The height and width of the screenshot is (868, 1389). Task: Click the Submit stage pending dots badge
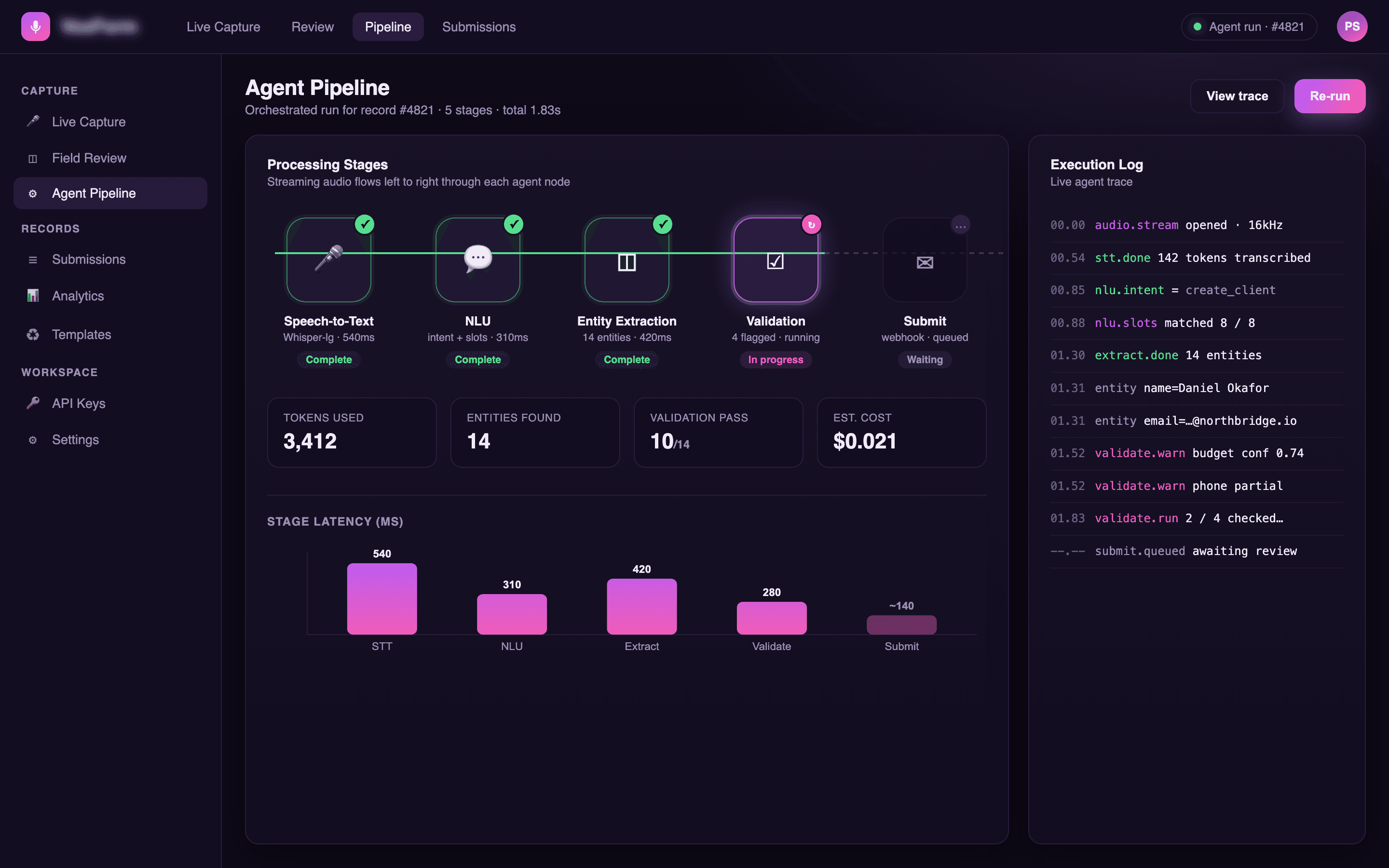click(x=960, y=225)
